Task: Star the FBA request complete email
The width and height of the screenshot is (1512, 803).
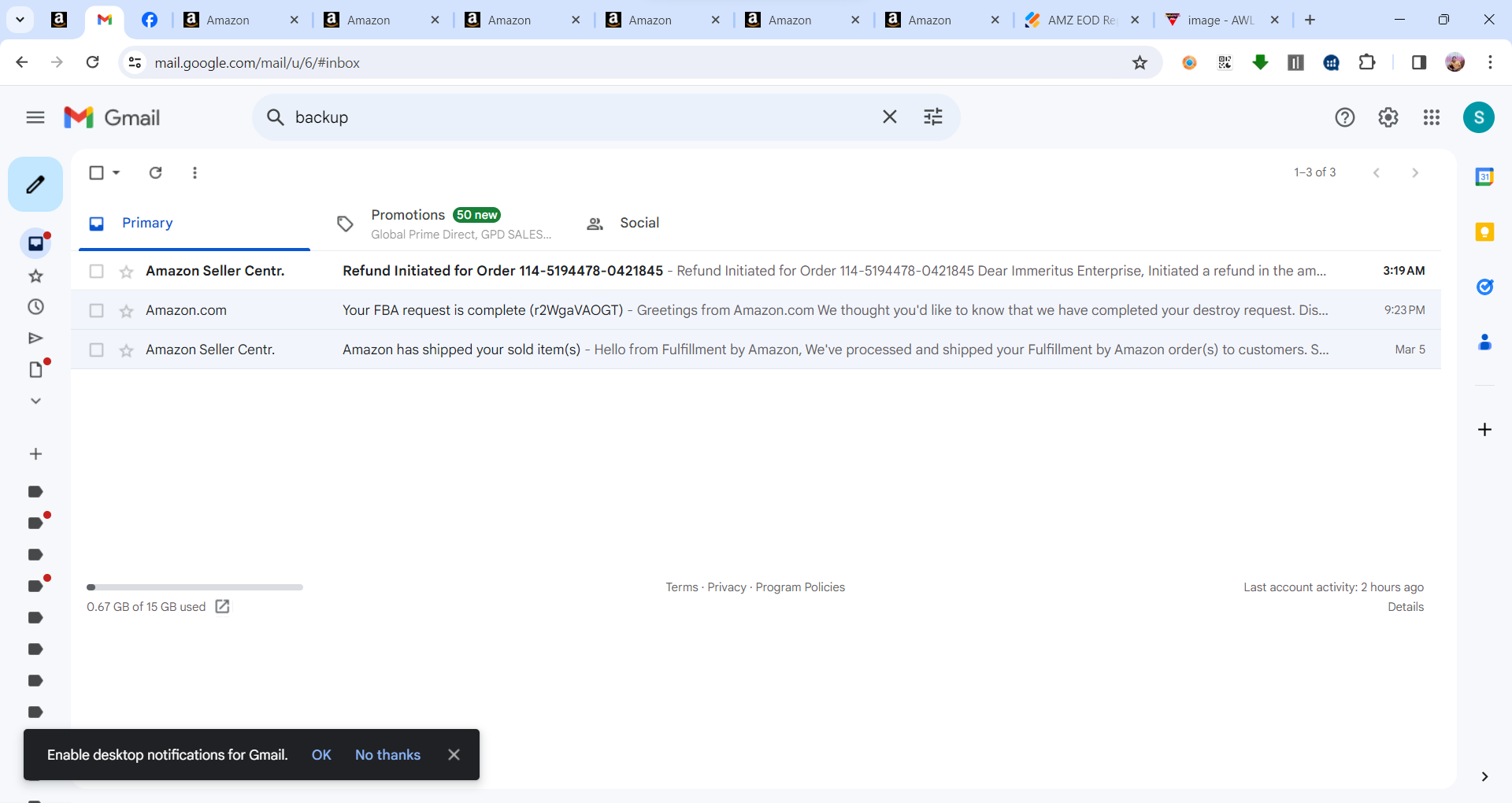Action: 126,311
